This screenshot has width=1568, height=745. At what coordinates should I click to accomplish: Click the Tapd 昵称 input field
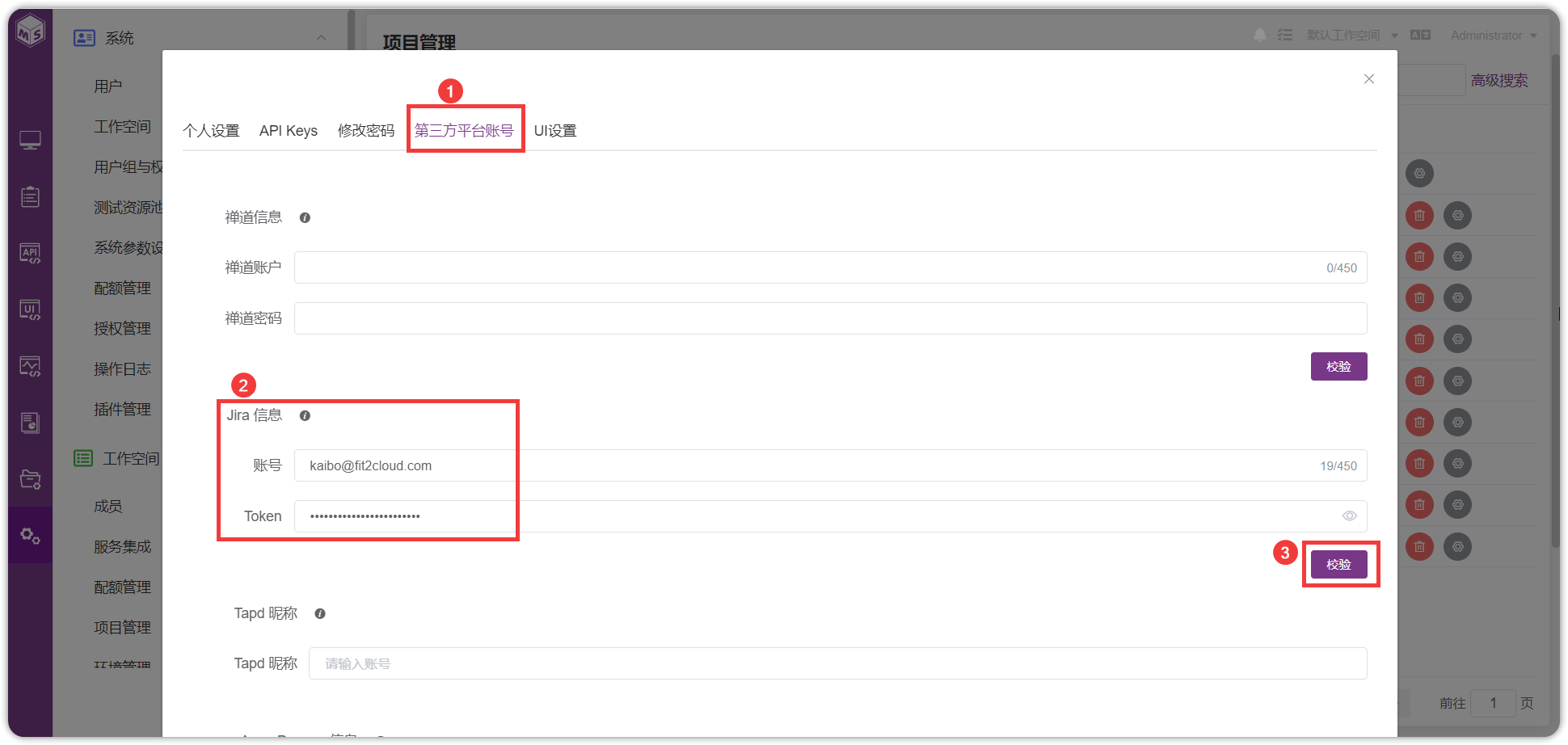click(837, 663)
